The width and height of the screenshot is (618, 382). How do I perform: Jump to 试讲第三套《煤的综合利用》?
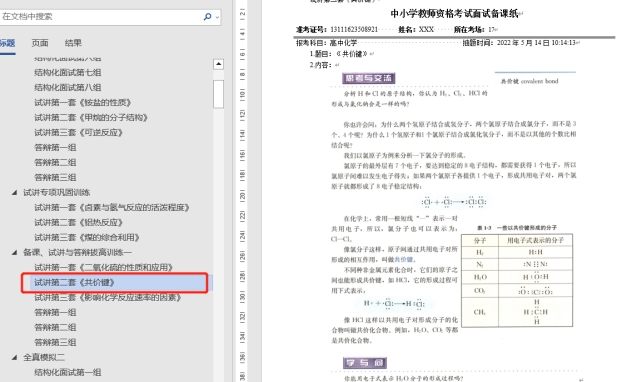pyautogui.click(x=87, y=237)
